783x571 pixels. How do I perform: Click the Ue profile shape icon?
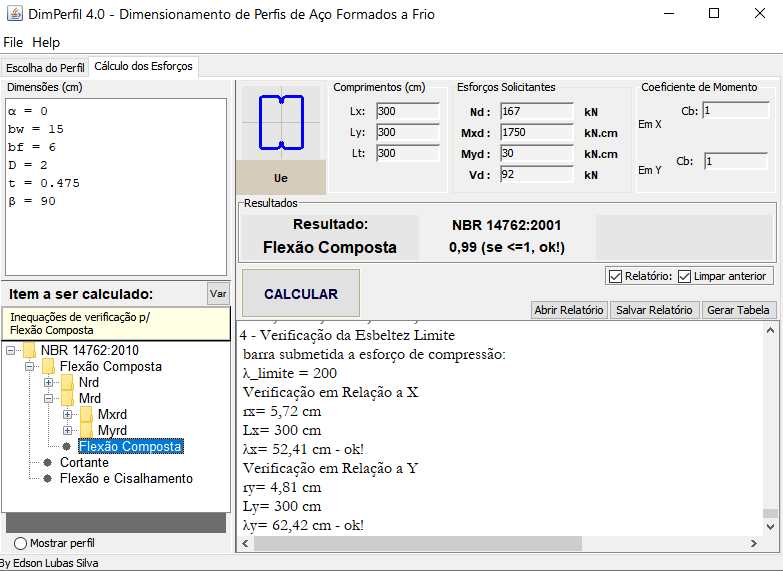tap(281, 122)
